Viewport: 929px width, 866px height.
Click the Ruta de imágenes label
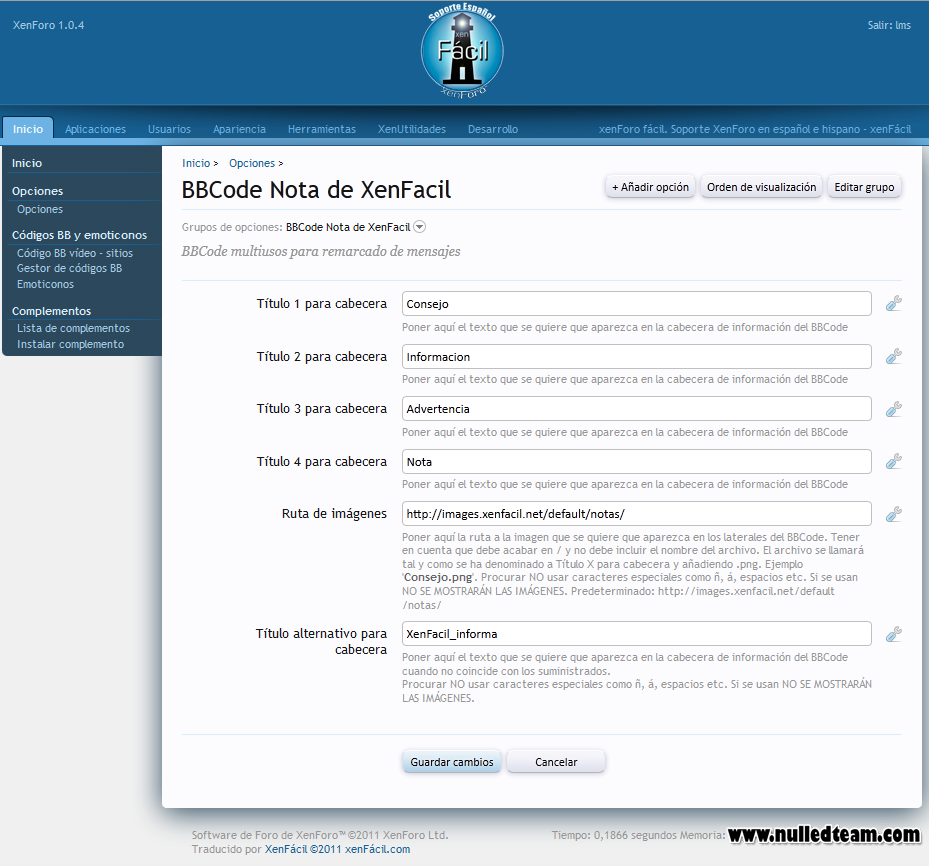coord(334,514)
